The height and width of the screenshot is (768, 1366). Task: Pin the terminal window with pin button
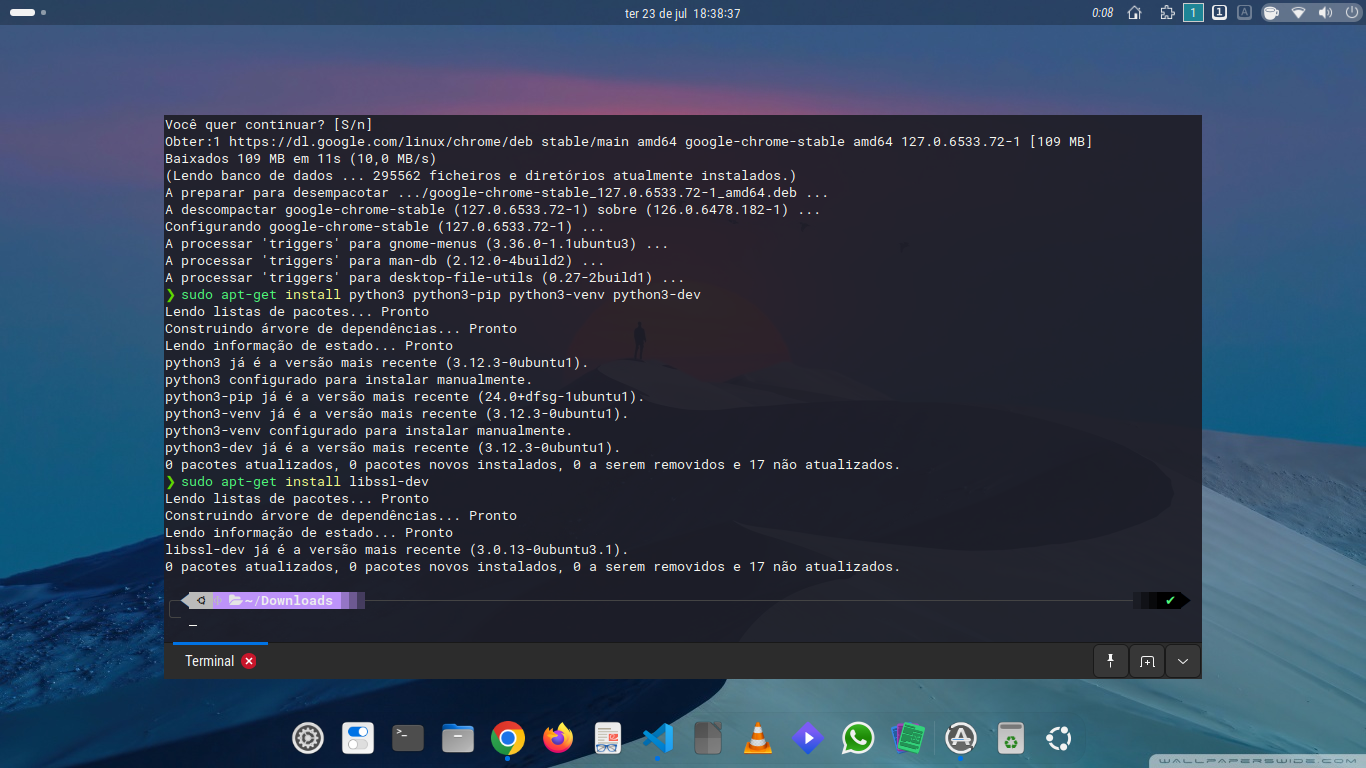coord(1110,661)
